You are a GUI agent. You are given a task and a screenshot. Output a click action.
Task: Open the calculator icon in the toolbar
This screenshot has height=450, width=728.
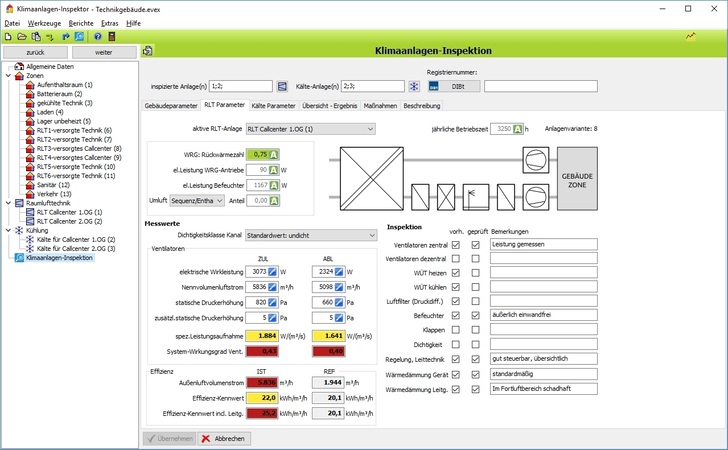pyautogui.click(x=112, y=36)
